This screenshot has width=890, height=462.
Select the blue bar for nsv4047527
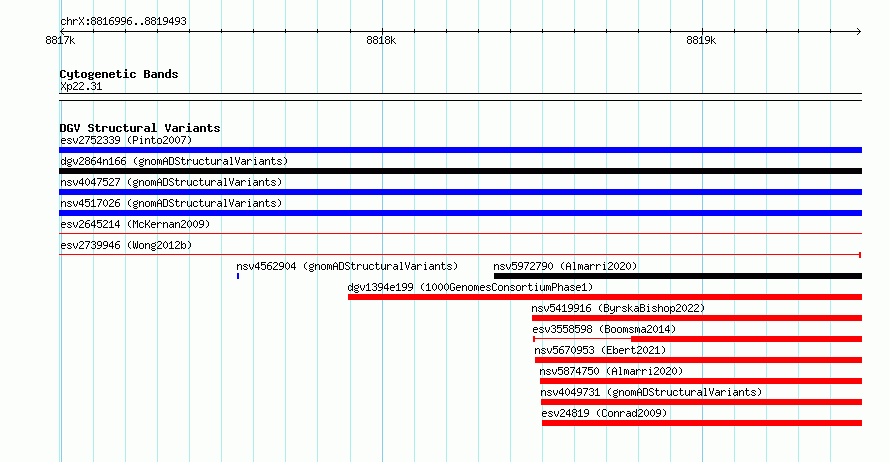[460, 192]
